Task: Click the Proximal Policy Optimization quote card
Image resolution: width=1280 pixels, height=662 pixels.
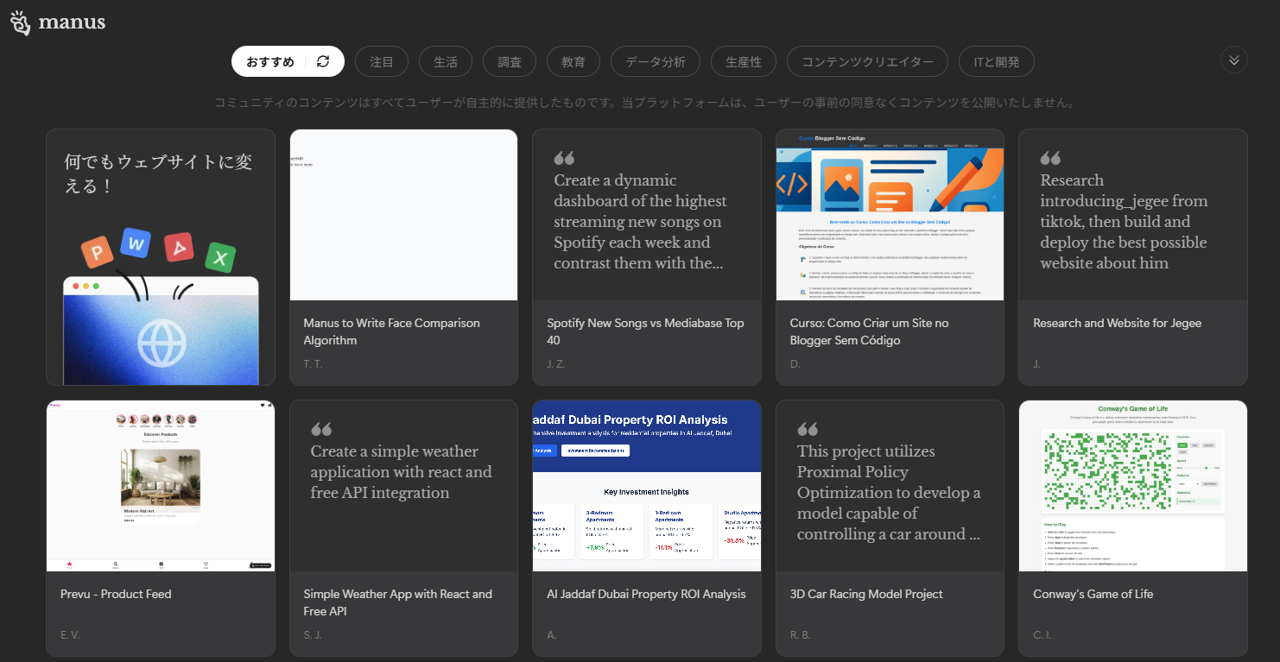Action: 890,486
